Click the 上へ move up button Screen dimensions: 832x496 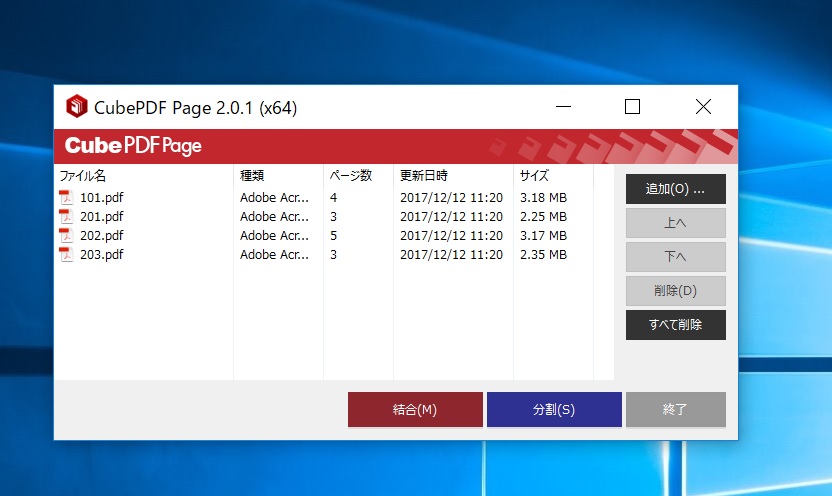[675, 223]
